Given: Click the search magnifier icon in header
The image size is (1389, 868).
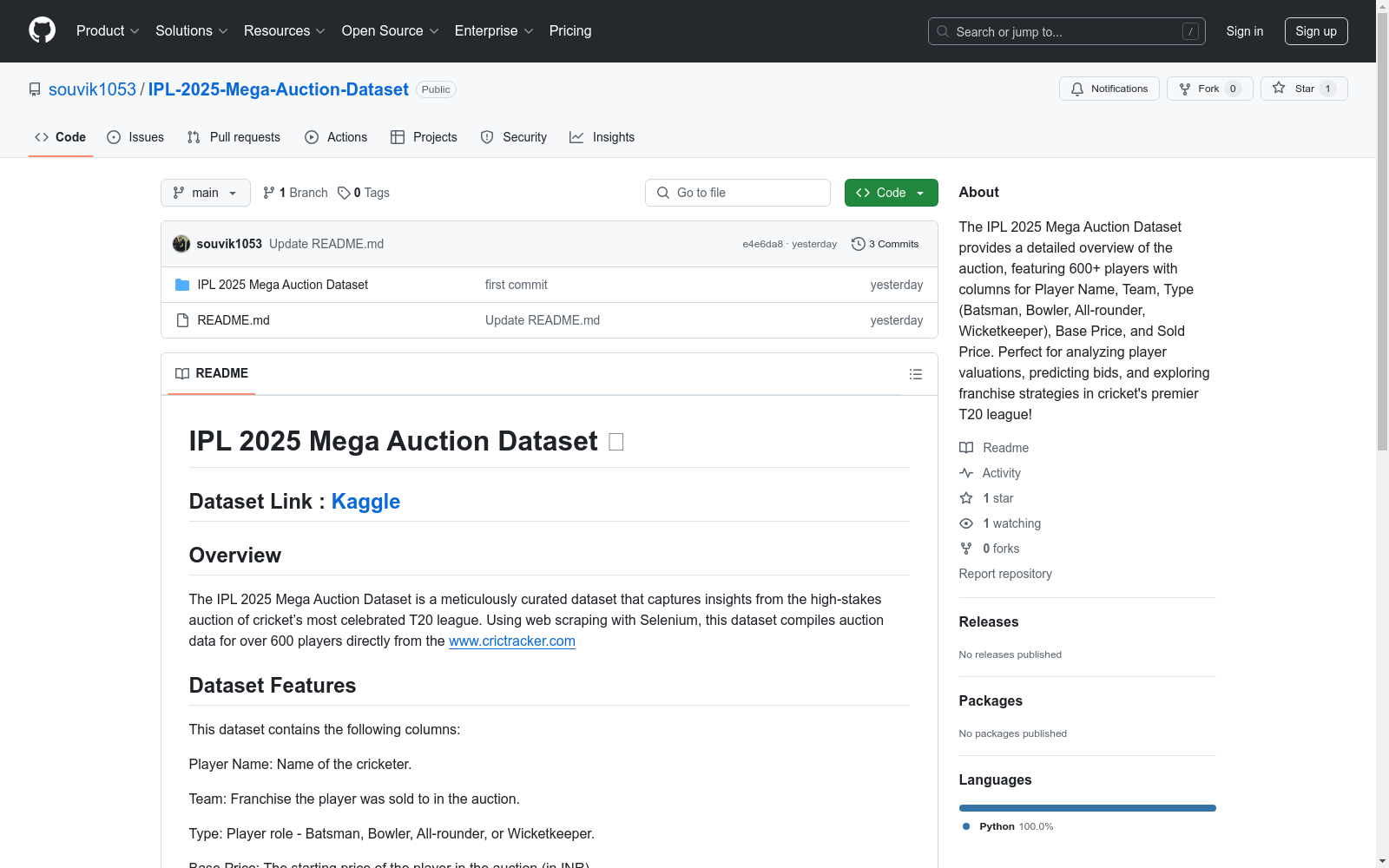Looking at the screenshot, I should click(943, 31).
